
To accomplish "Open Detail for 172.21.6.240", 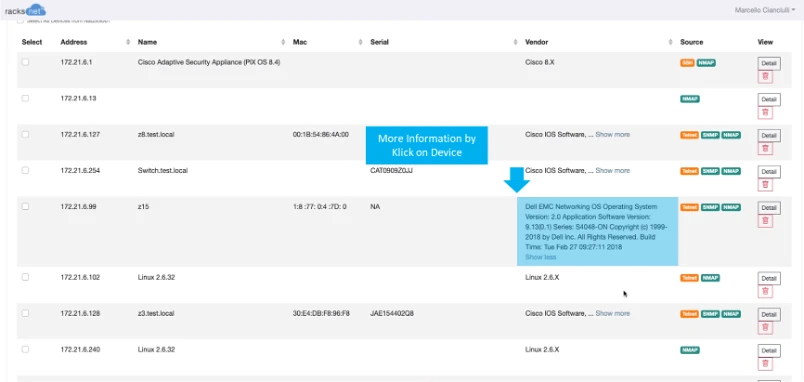I will tap(769, 351).
